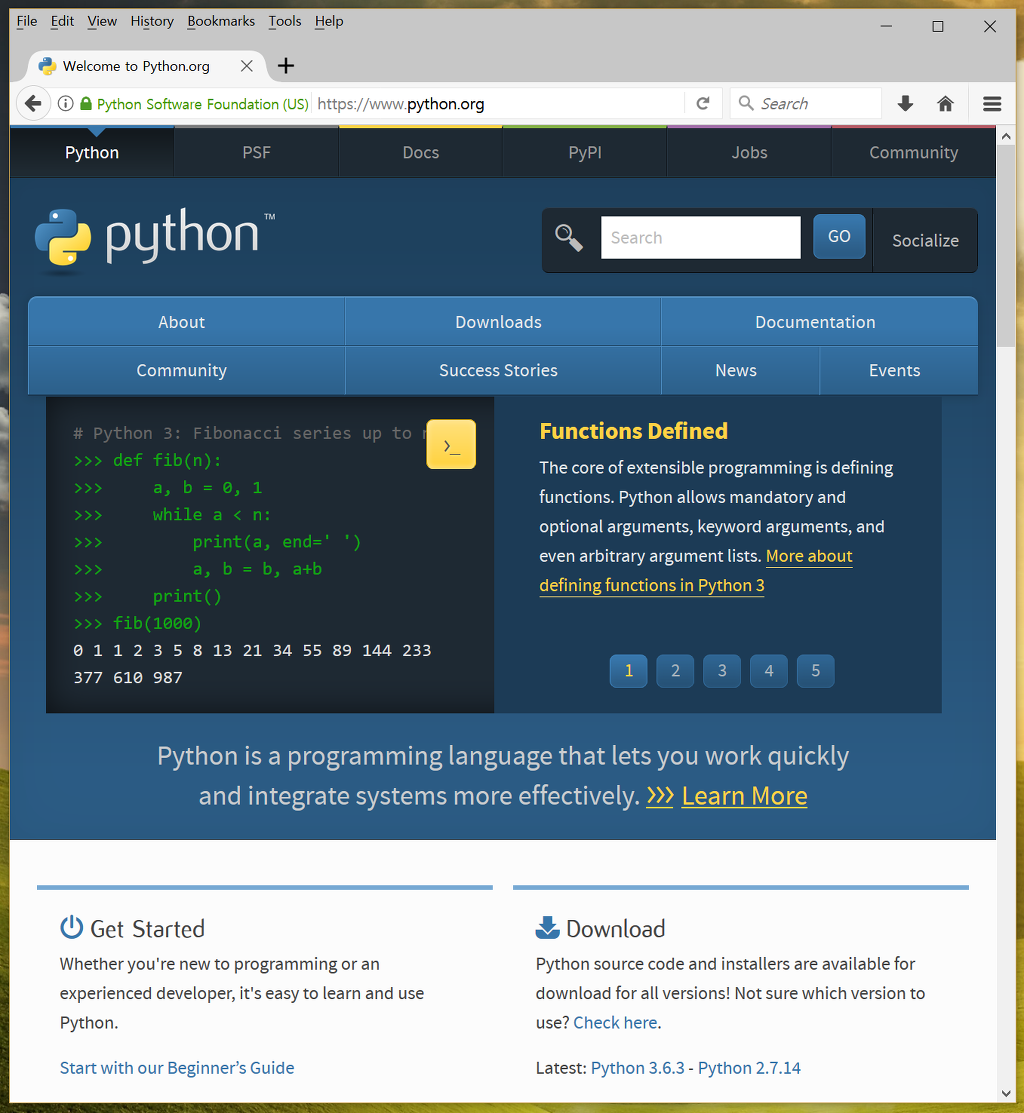Switch to the Docs top navigation tab
Screen dimensions: 1024x1113
point(421,153)
